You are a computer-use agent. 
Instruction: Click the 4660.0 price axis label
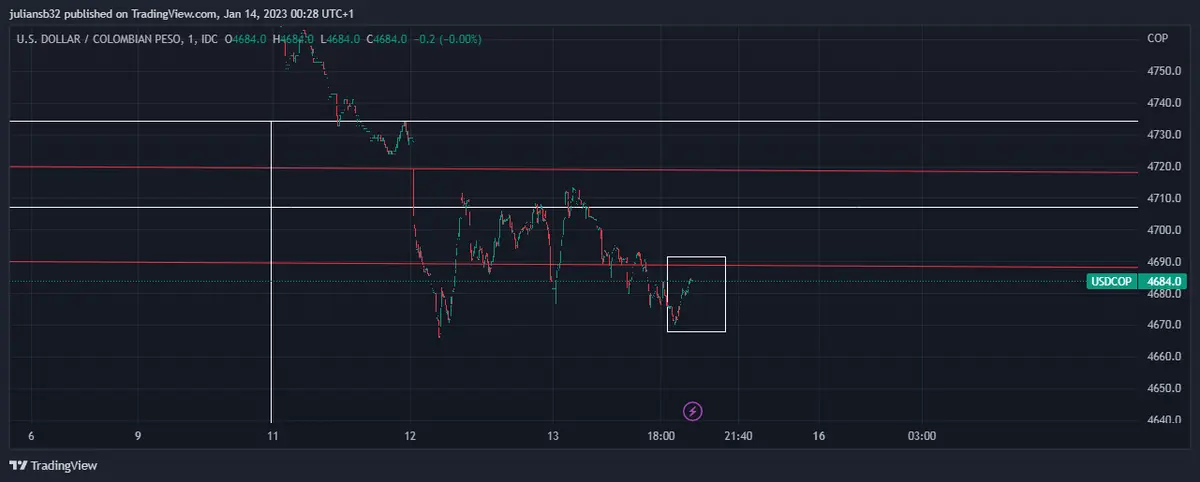point(1164,357)
